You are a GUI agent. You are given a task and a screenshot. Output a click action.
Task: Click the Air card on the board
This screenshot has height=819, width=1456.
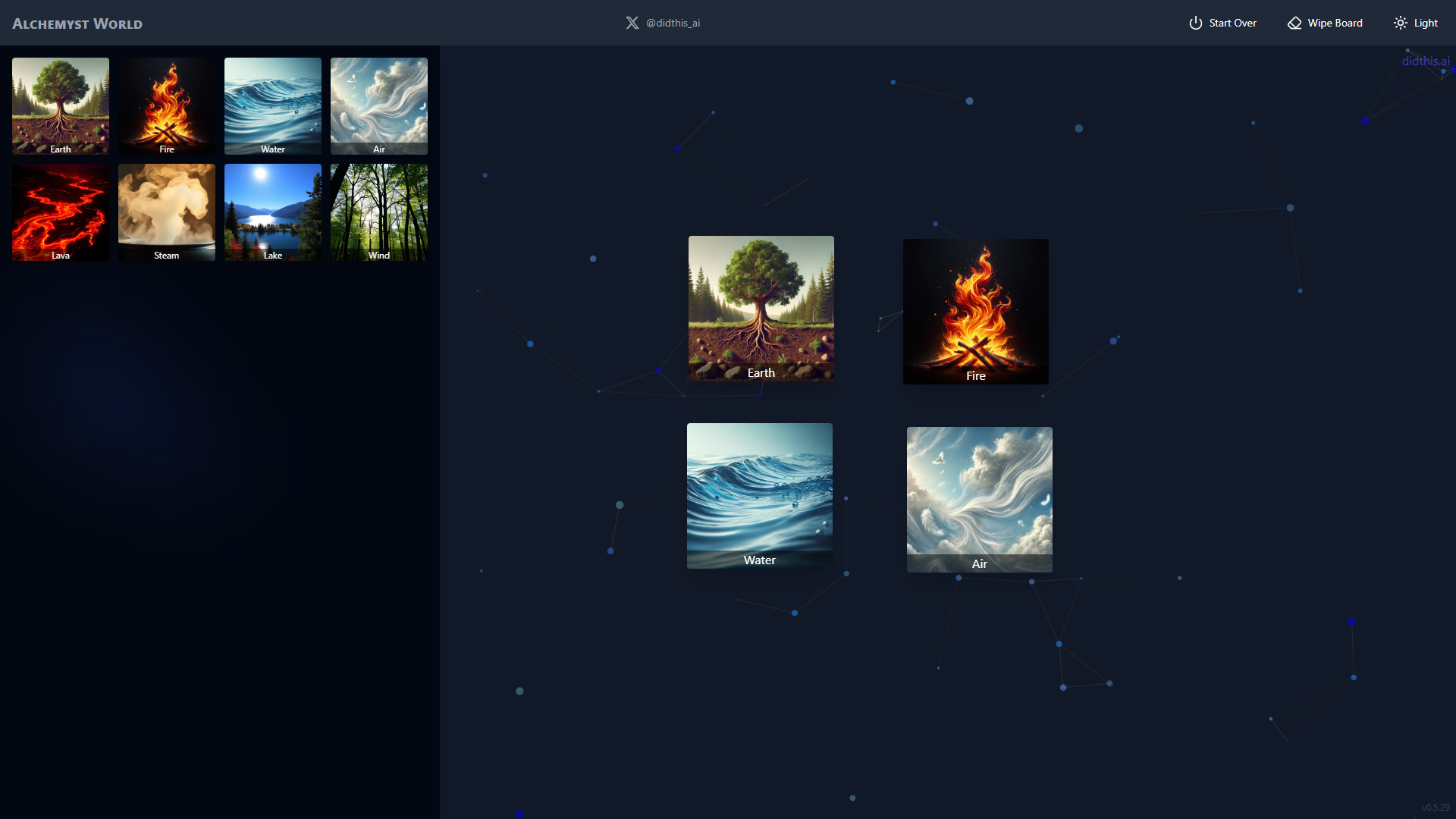pyautogui.click(x=979, y=499)
